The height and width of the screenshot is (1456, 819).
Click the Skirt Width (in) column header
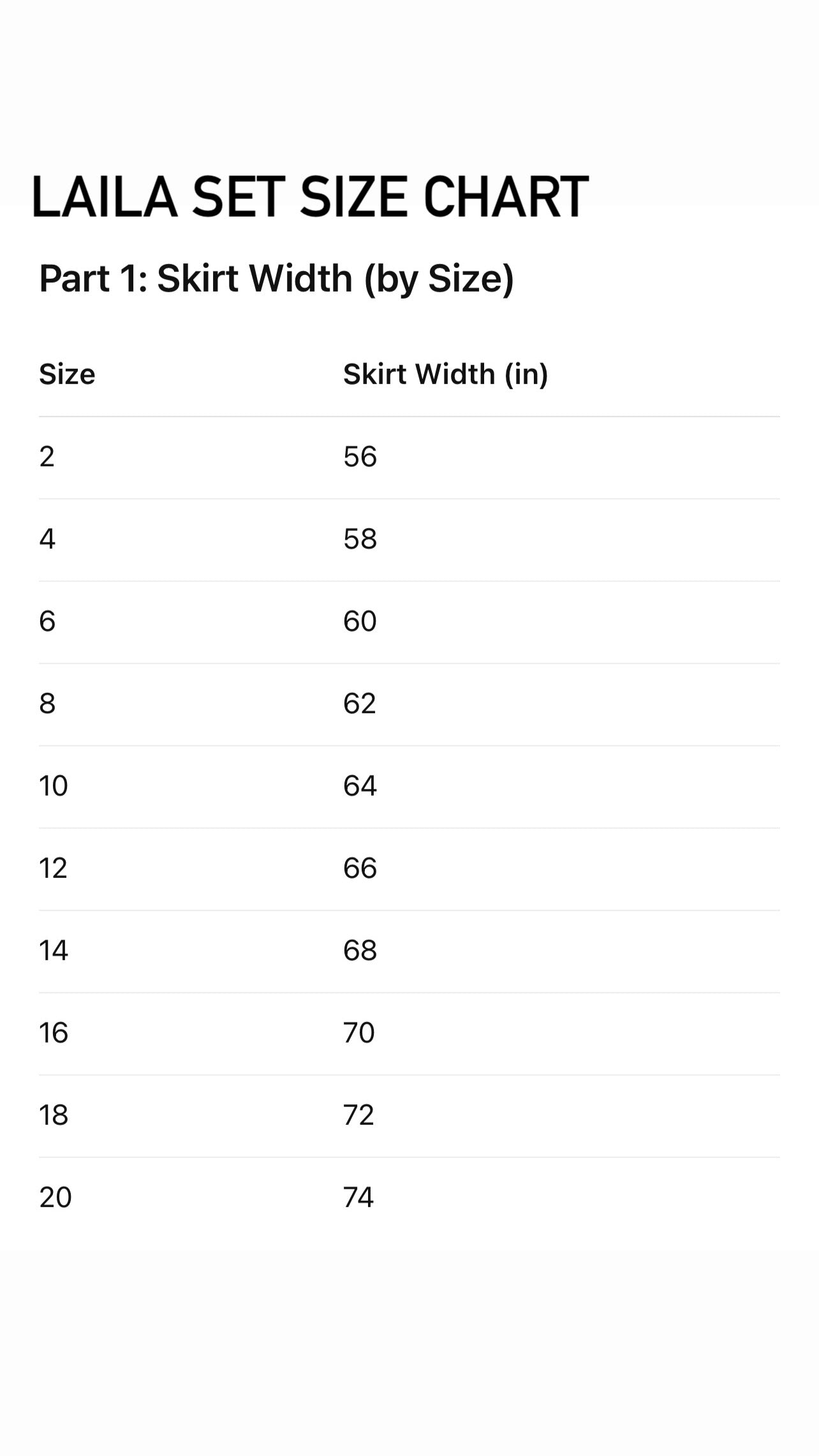point(445,375)
